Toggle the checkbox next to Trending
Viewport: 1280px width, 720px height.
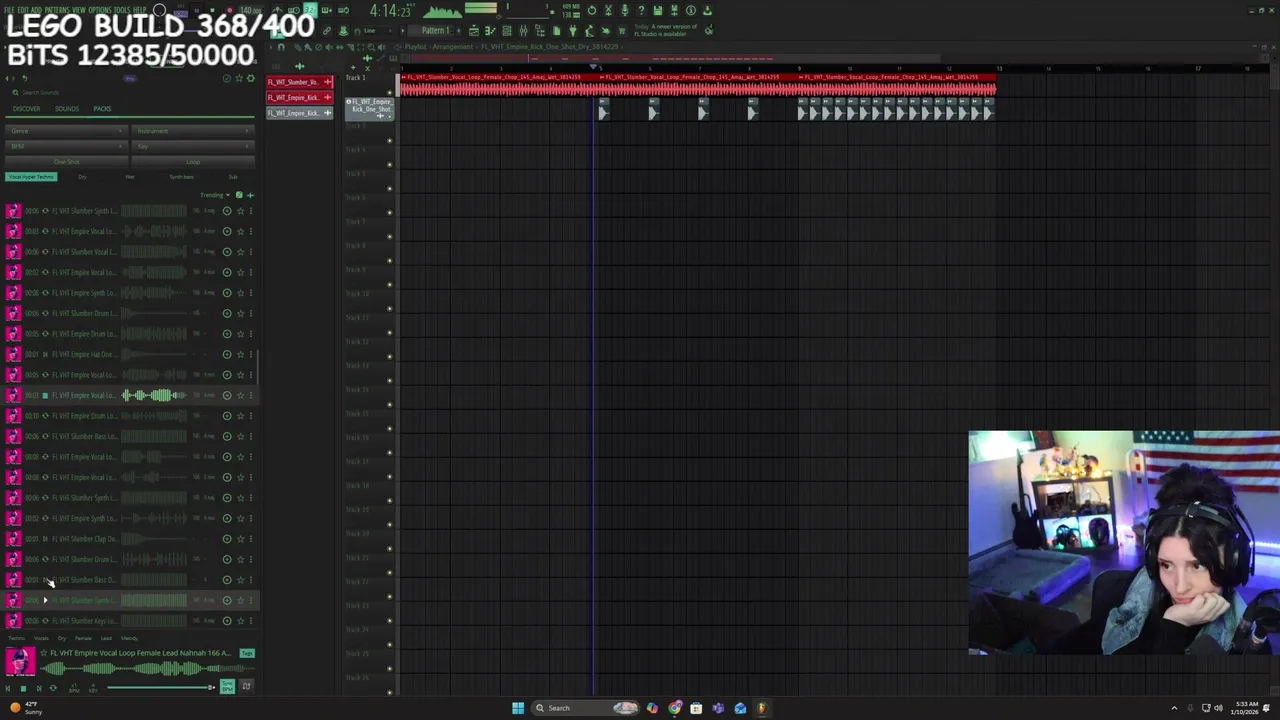(x=238, y=195)
